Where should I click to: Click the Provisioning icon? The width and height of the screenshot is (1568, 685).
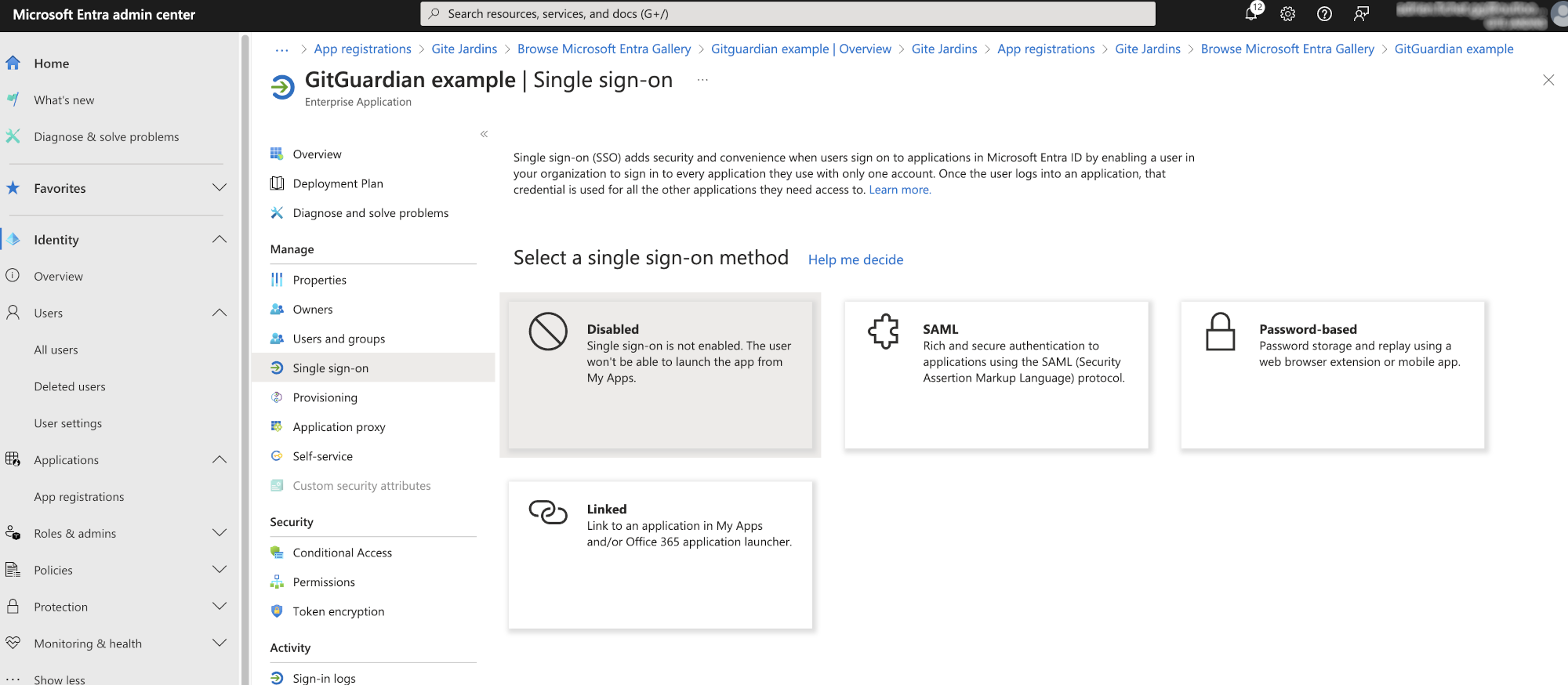pos(277,397)
